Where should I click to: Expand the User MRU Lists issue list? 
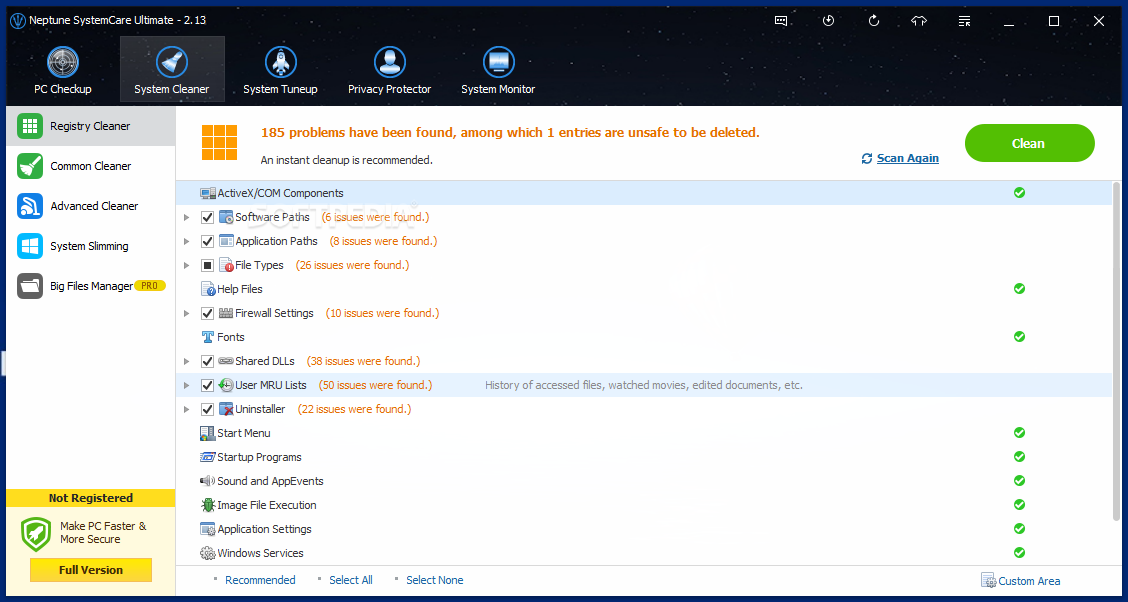[x=186, y=386]
